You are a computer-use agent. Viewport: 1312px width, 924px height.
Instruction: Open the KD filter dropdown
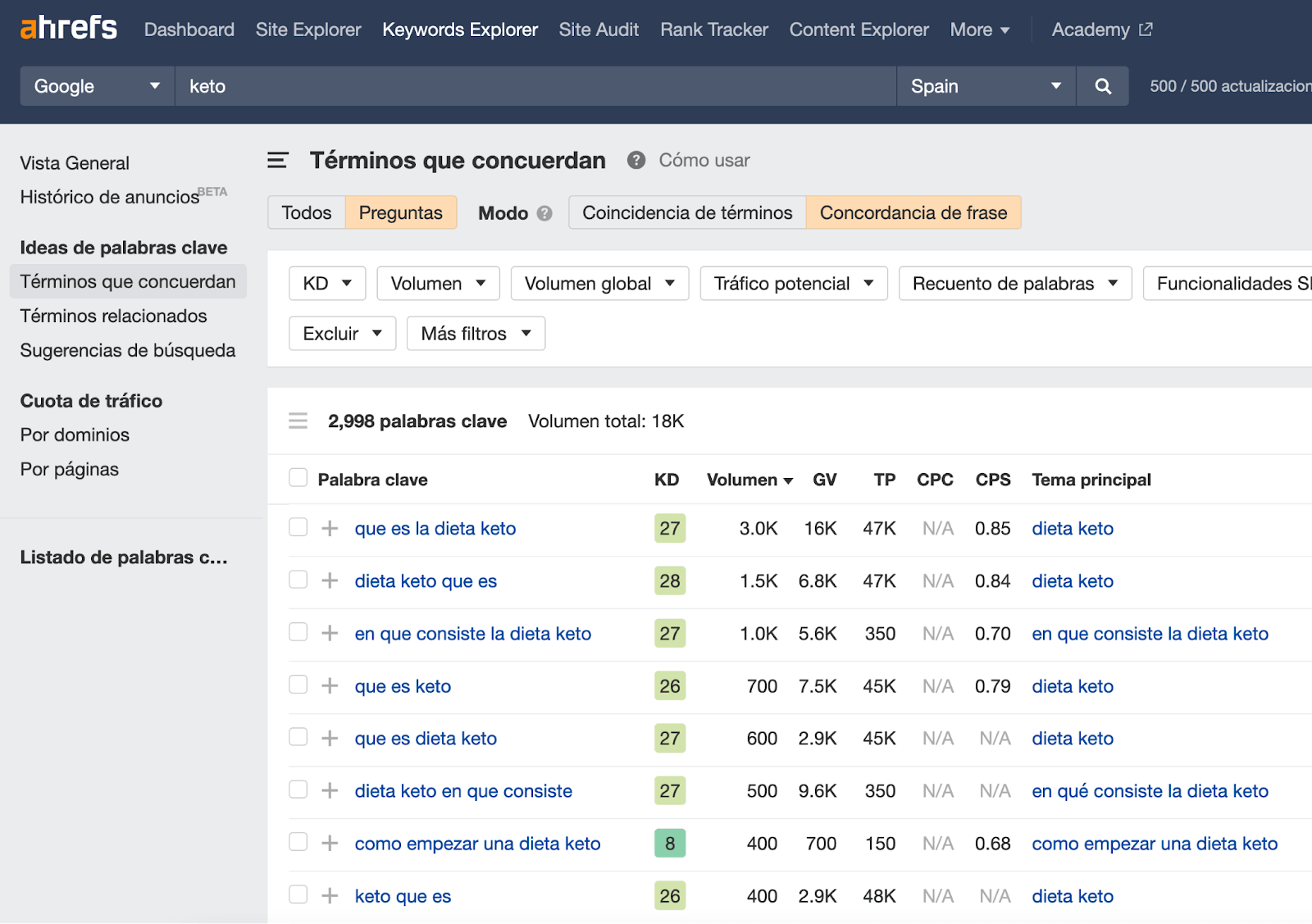(327, 284)
